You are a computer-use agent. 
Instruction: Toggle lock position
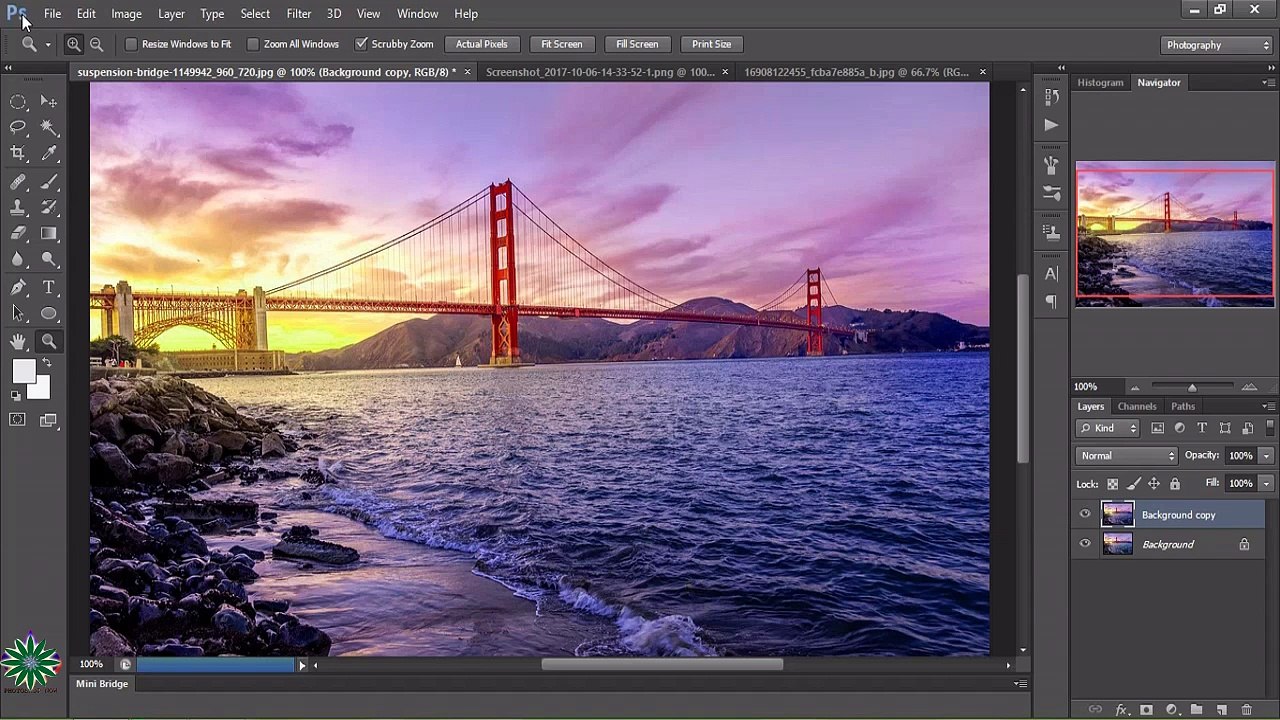1154,484
